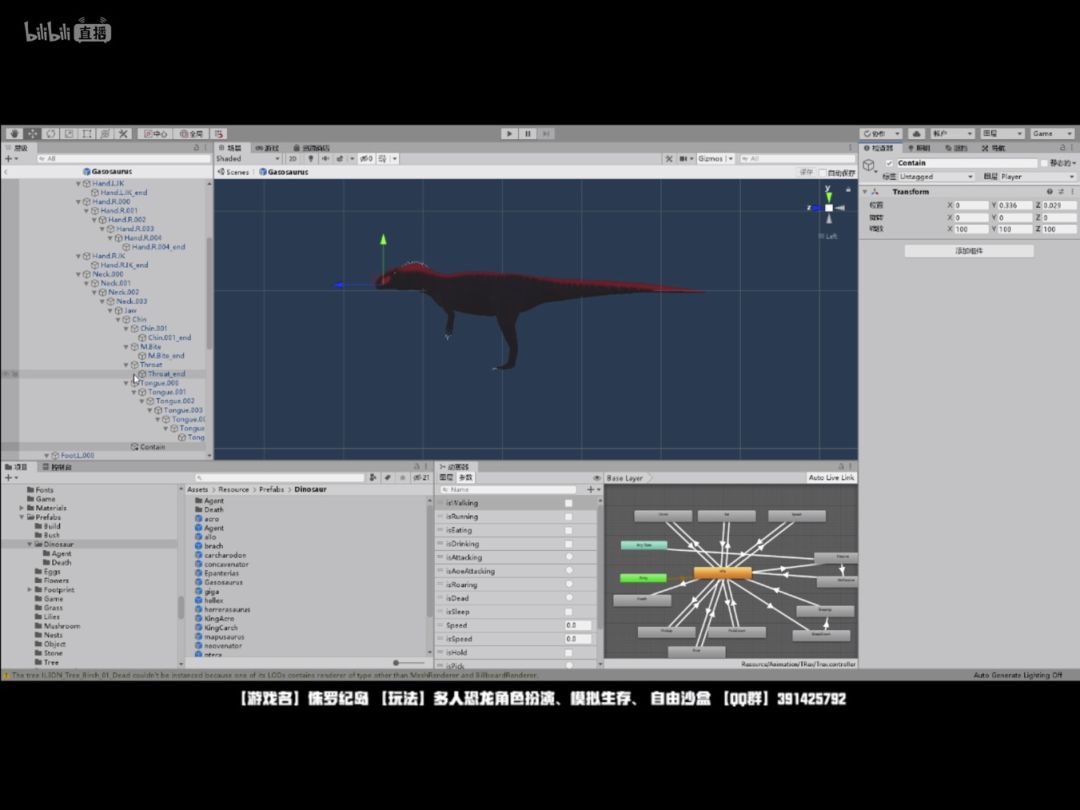Select the combined Transform tool
The height and width of the screenshot is (810, 1080).
(105, 134)
